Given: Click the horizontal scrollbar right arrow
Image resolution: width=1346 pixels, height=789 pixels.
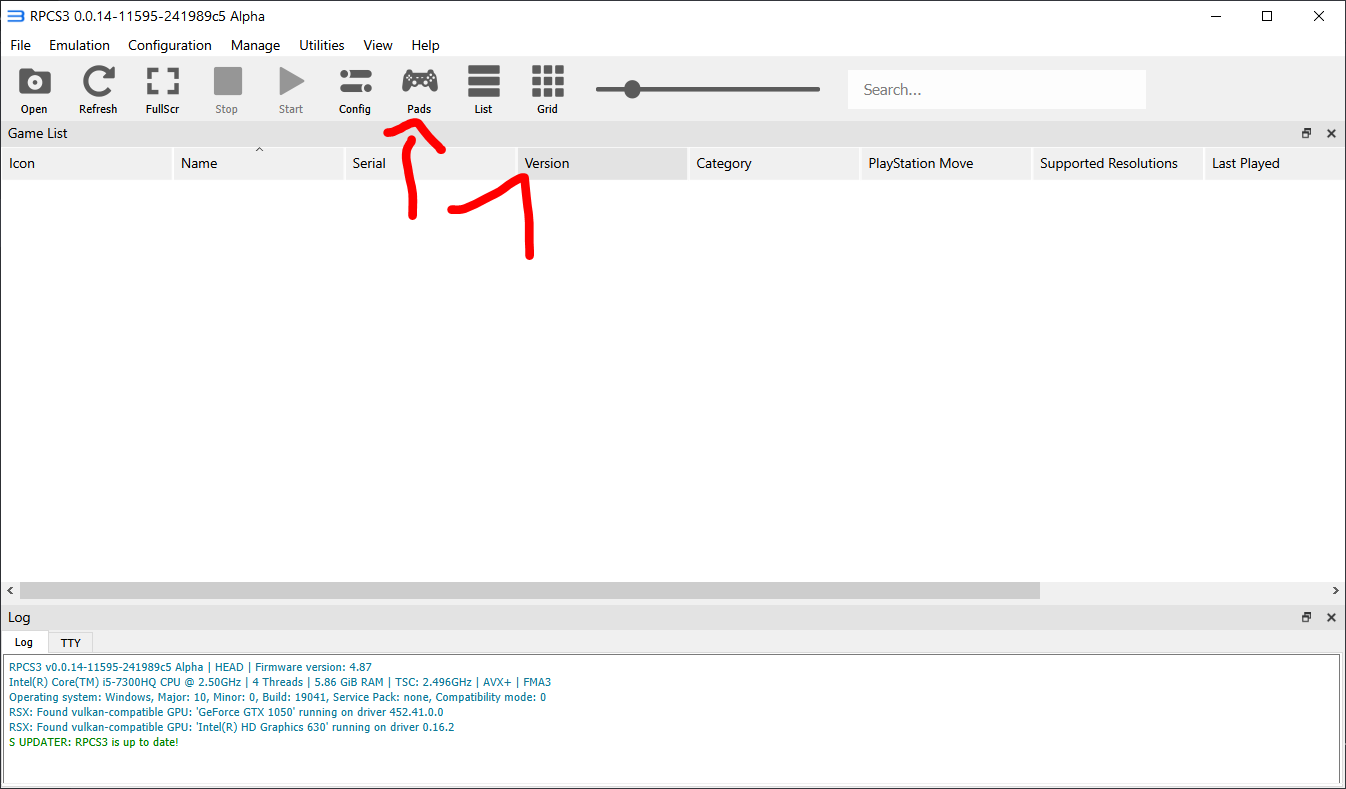Looking at the screenshot, I should click(x=1335, y=591).
